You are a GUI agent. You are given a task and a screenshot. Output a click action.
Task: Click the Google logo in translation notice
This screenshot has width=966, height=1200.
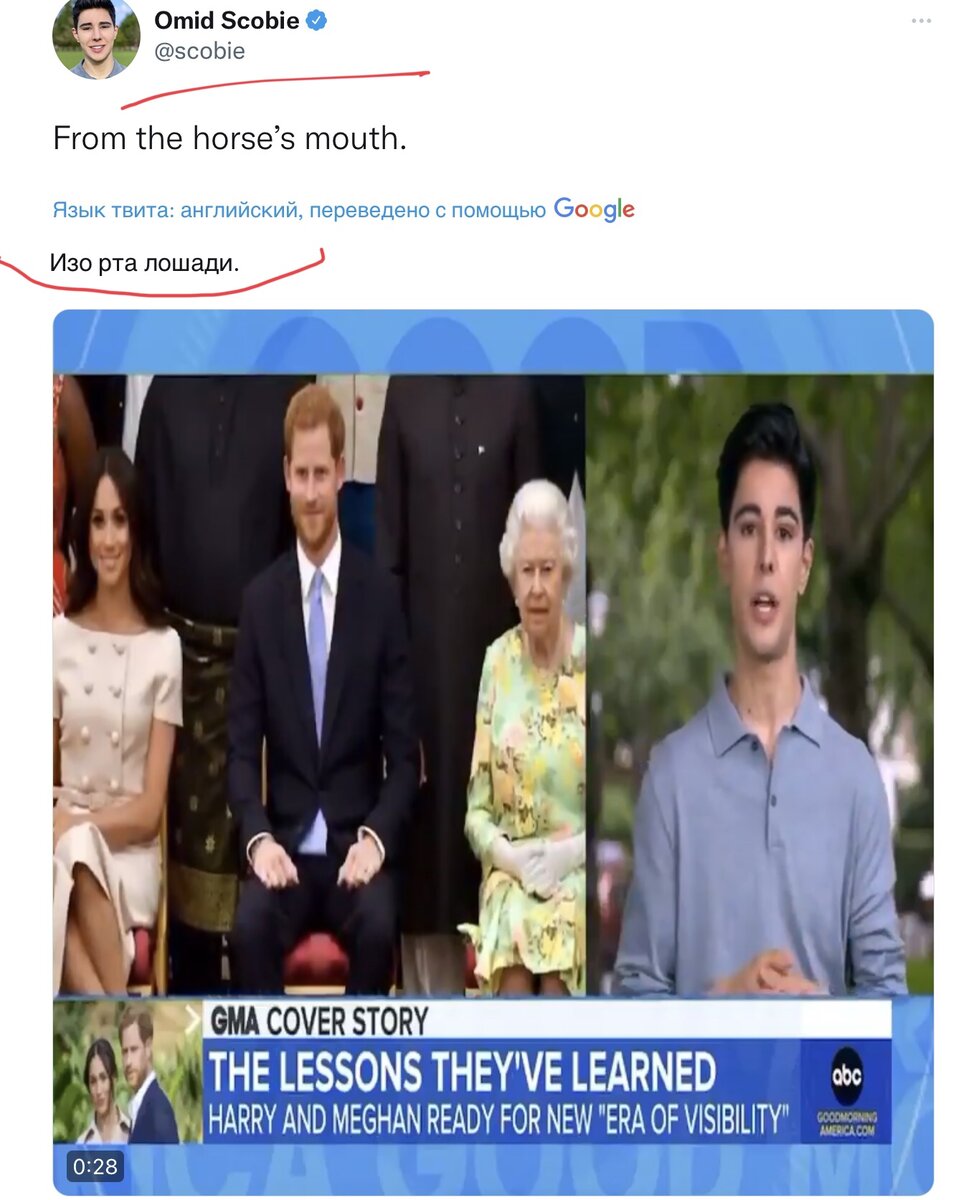(x=594, y=209)
